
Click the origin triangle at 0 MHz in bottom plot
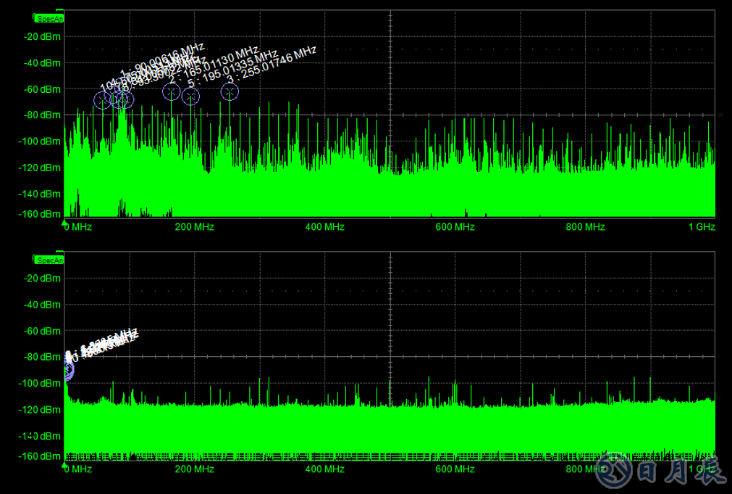(65, 461)
